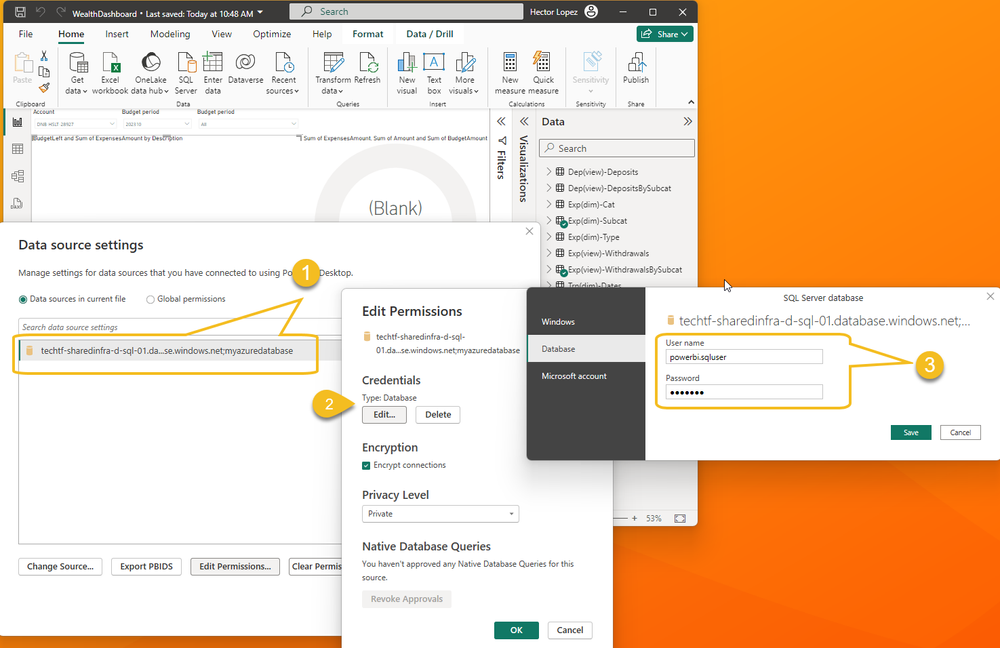Click the Save button in SQL dialog

point(911,432)
